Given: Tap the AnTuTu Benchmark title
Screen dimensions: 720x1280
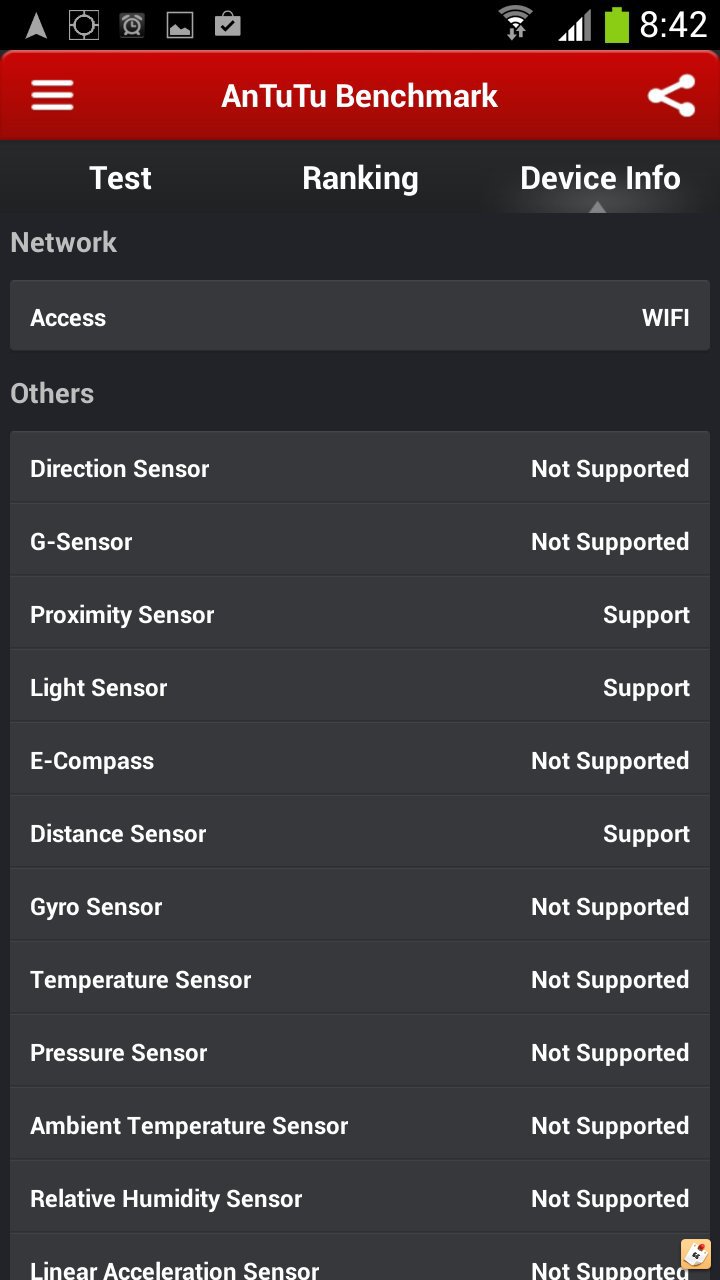Looking at the screenshot, I should pyautogui.click(x=360, y=96).
